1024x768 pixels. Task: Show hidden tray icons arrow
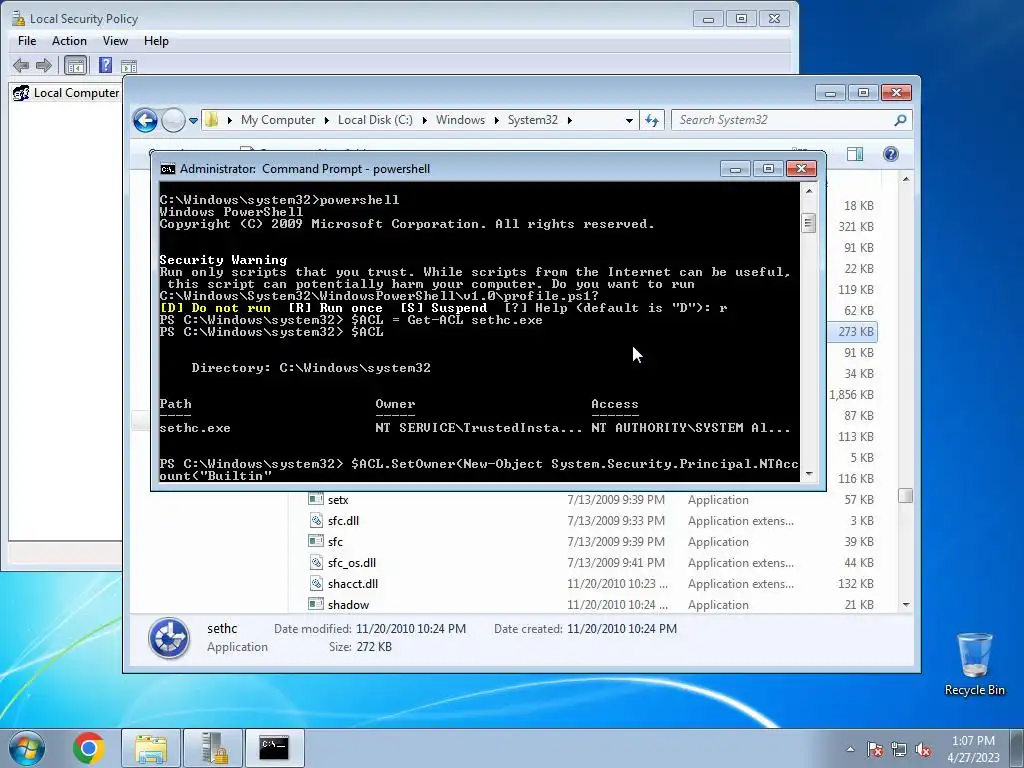click(850, 749)
